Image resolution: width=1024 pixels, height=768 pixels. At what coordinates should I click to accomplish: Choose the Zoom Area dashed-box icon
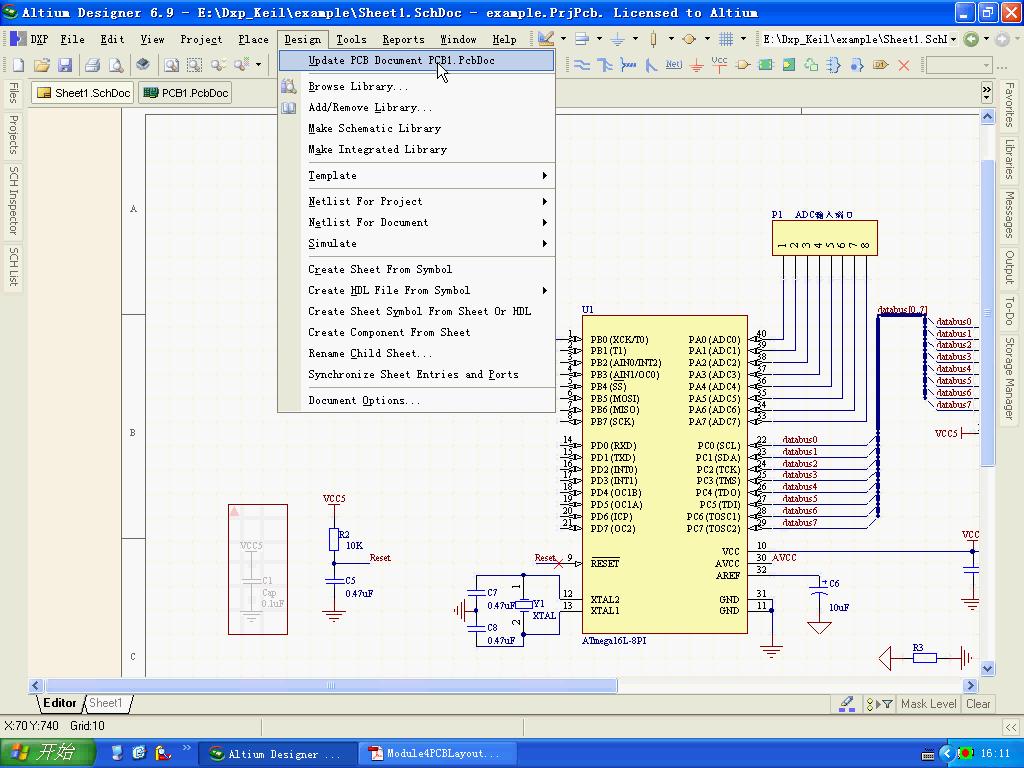tap(194, 65)
